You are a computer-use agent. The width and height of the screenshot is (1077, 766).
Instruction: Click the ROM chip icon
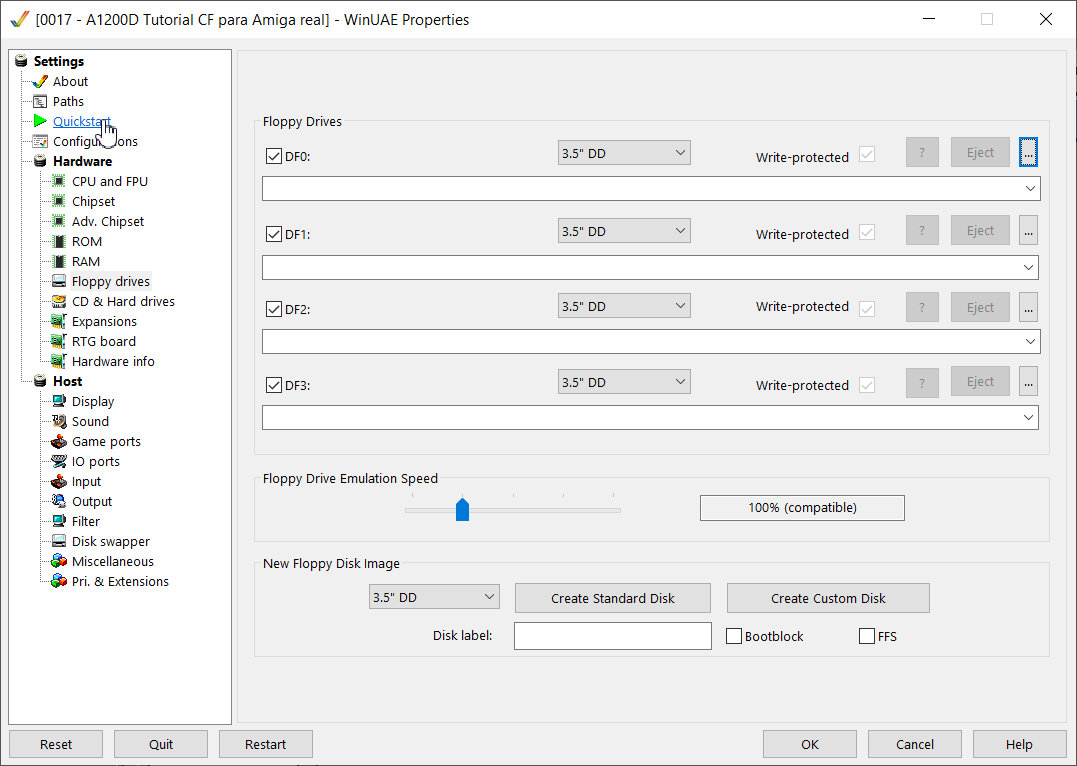coord(59,241)
